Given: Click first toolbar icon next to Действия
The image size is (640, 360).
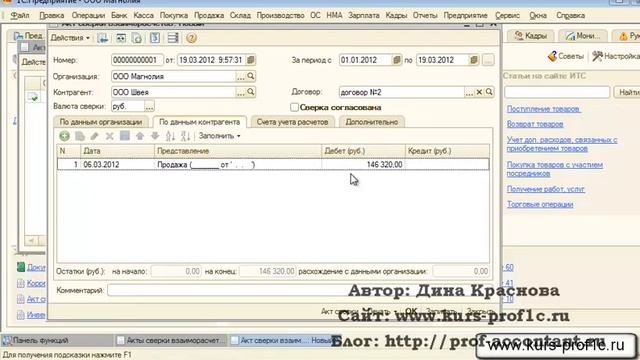Looking at the screenshot, I should tap(102, 38).
